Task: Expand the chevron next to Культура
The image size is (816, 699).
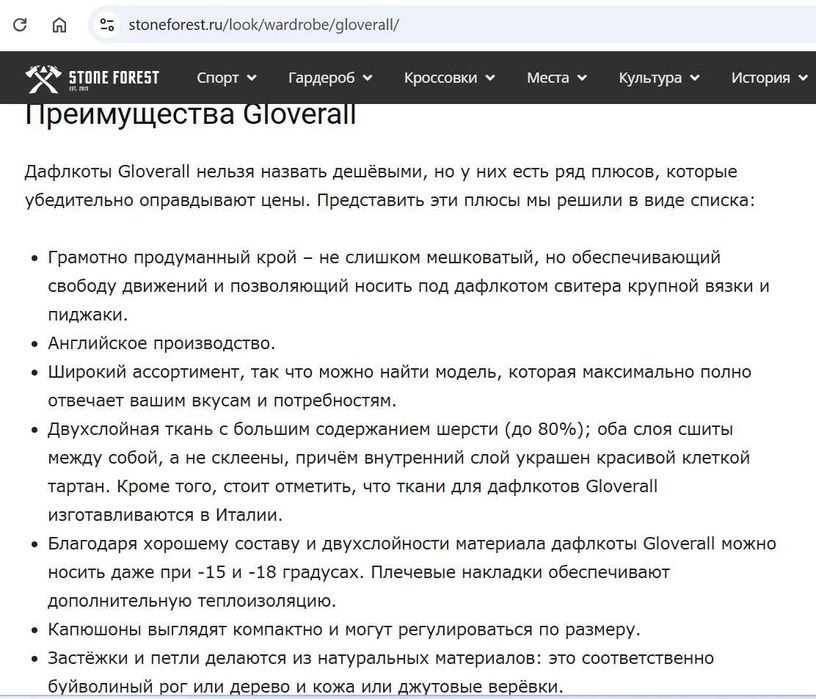Action: click(x=694, y=78)
